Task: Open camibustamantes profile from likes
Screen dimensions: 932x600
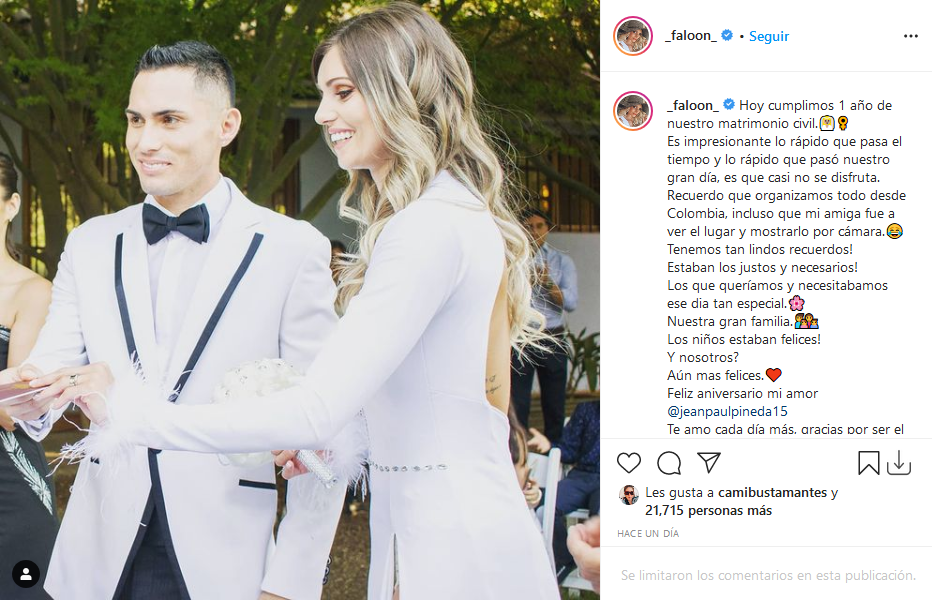Action: click(772, 492)
